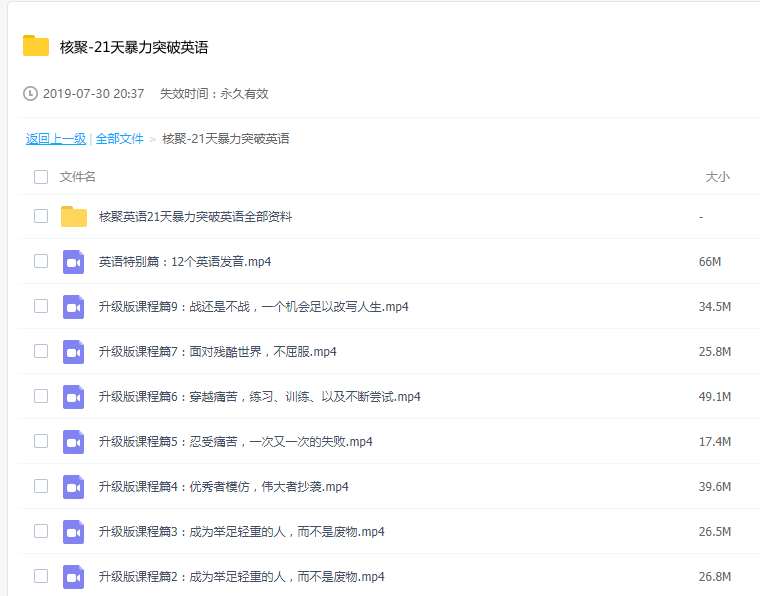This screenshot has width=760, height=596.
Task: Click the 26.5M size value
Action: click(714, 532)
